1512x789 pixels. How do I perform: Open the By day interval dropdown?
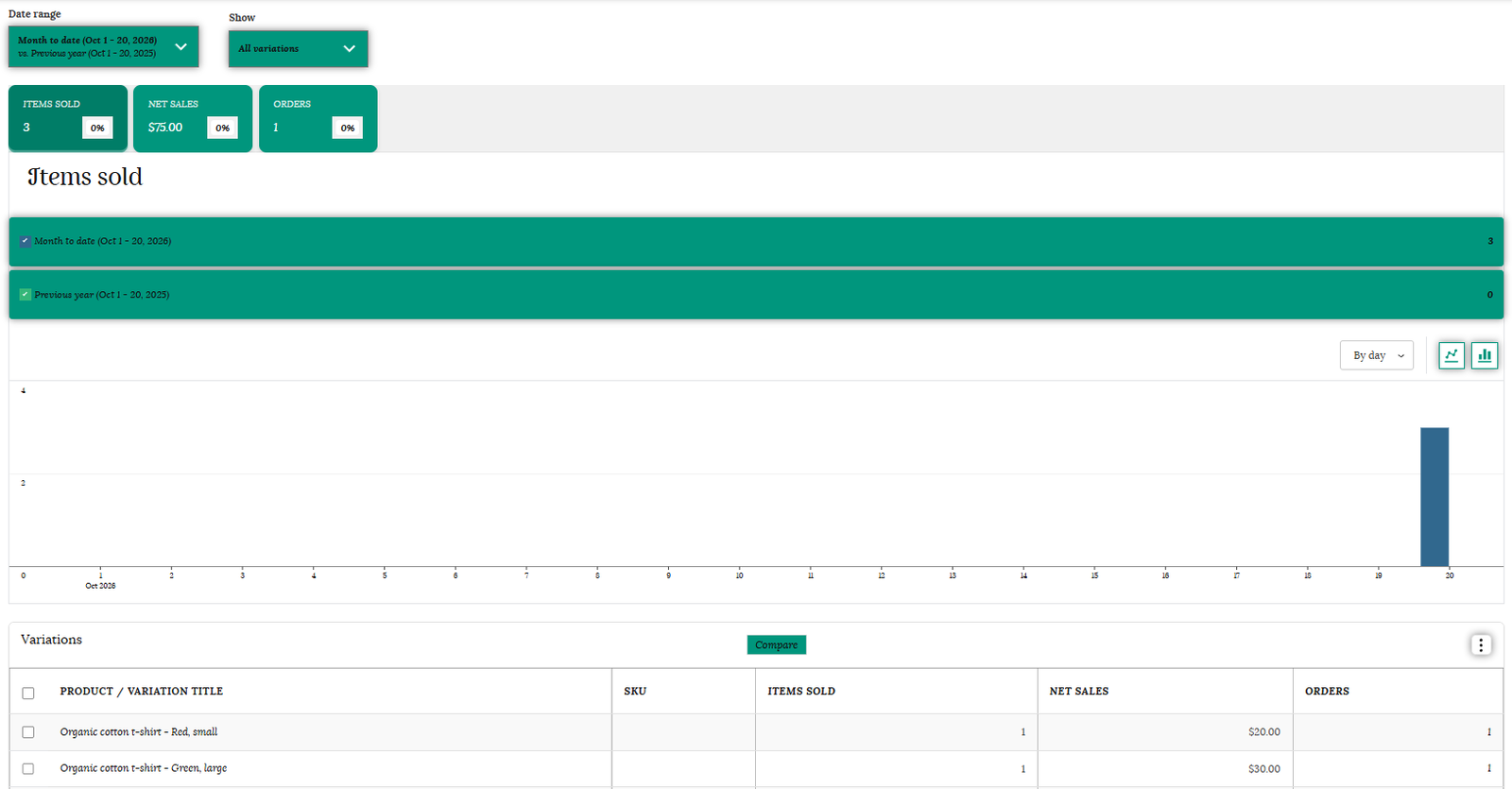pyautogui.click(x=1377, y=355)
